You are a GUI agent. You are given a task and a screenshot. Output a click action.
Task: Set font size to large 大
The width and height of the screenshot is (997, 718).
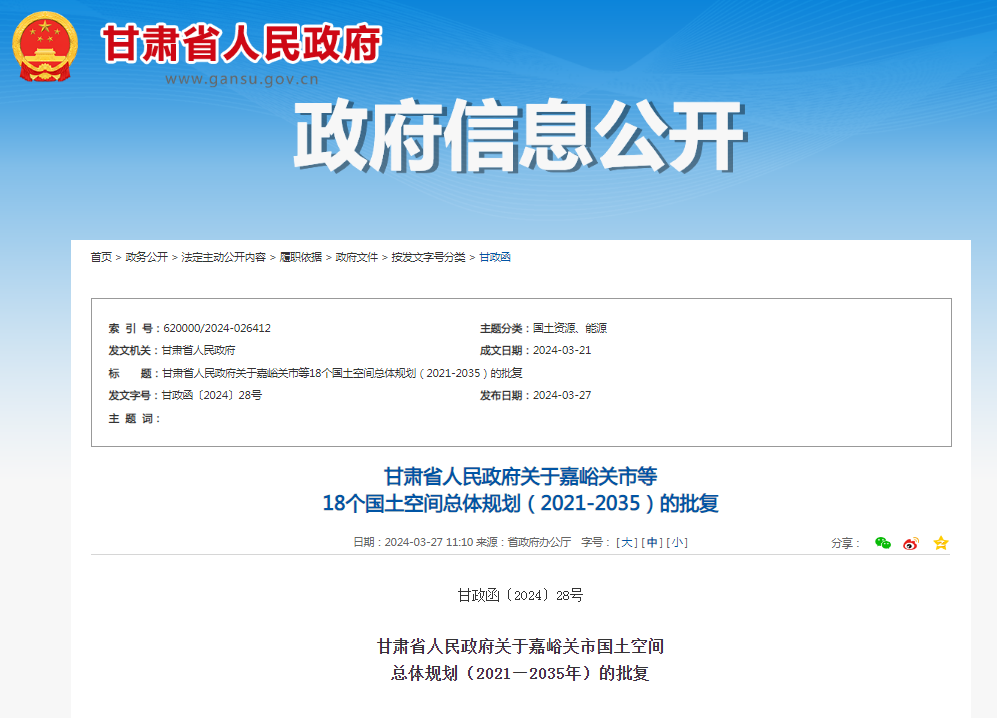point(626,542)
